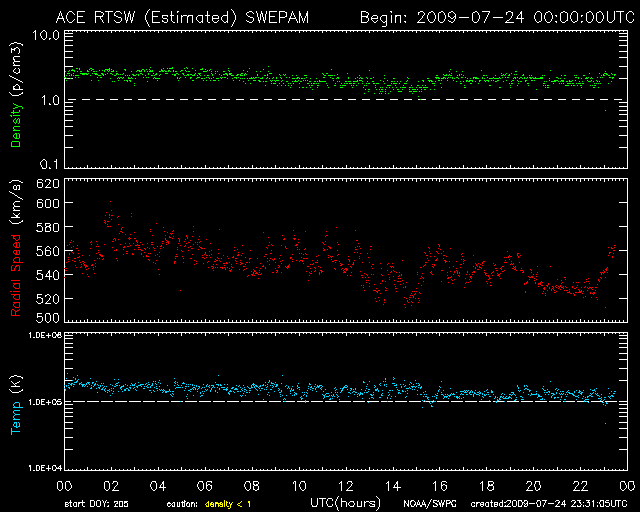The width and height of the screenshot is (640, 512).
Task: Click the "20" hour label on the time axis
Action: point(533,486)
